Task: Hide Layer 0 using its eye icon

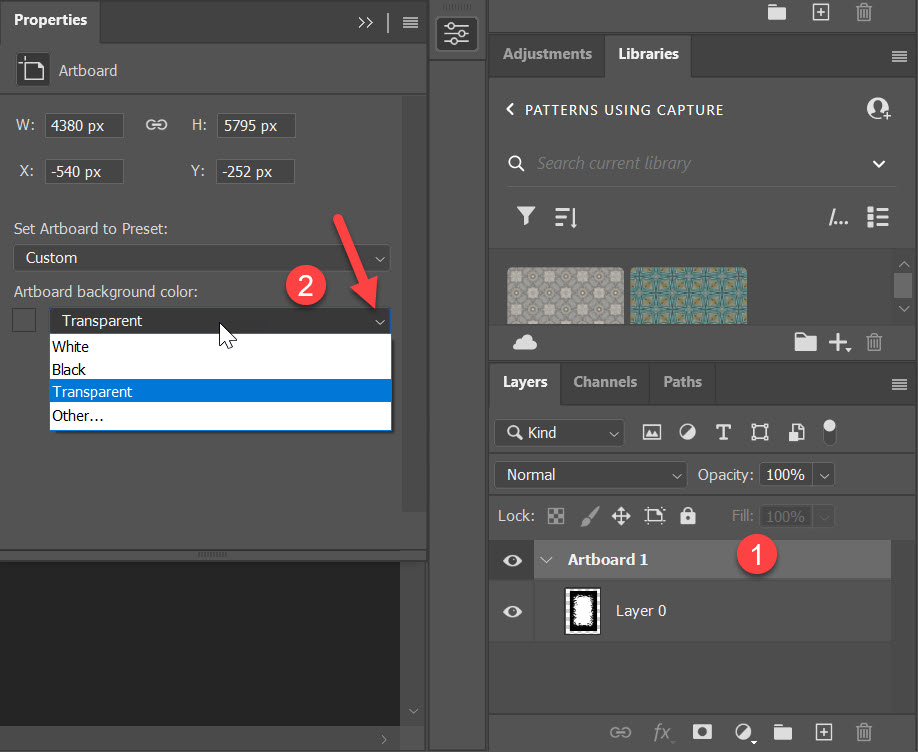Action: click(x=511, y=610)
